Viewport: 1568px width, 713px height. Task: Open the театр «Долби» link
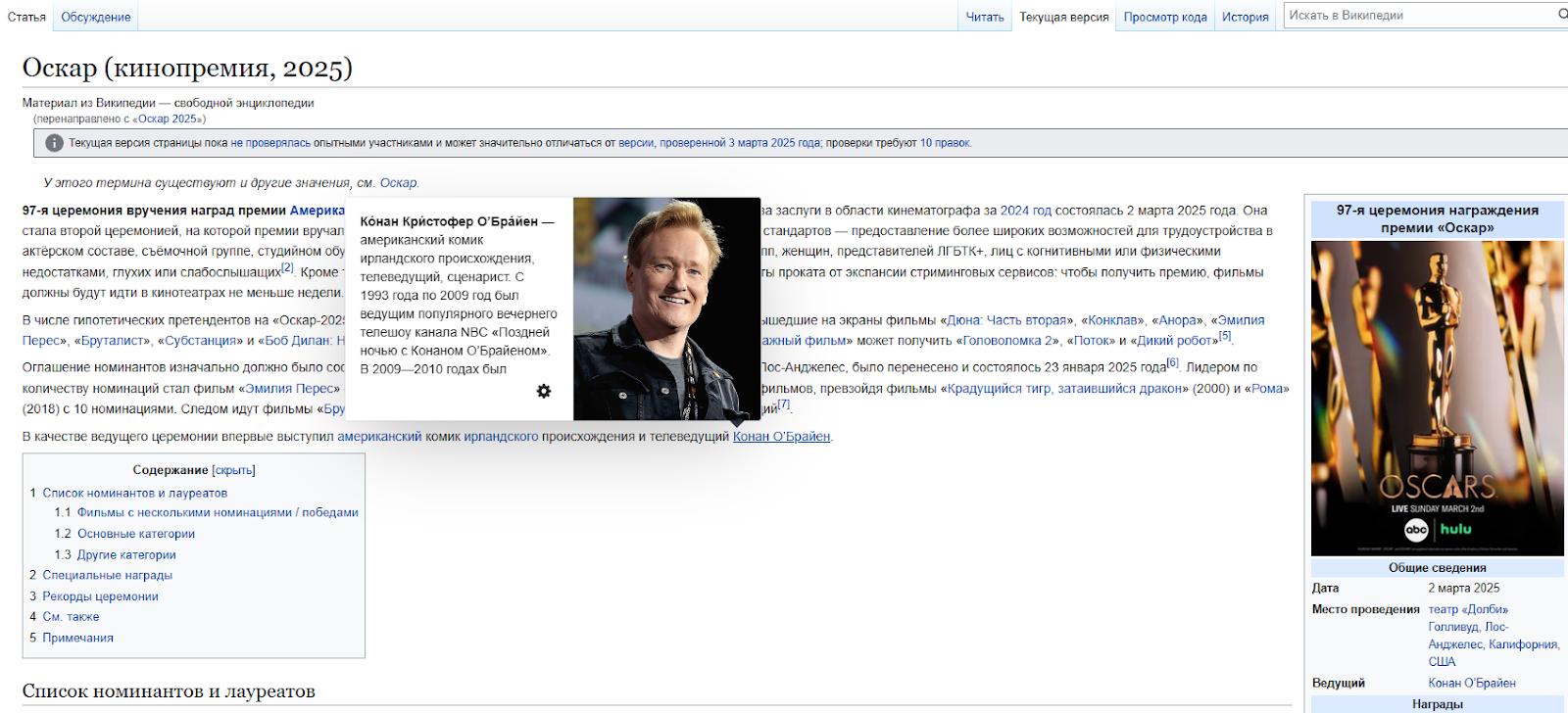coord(1467,609)
